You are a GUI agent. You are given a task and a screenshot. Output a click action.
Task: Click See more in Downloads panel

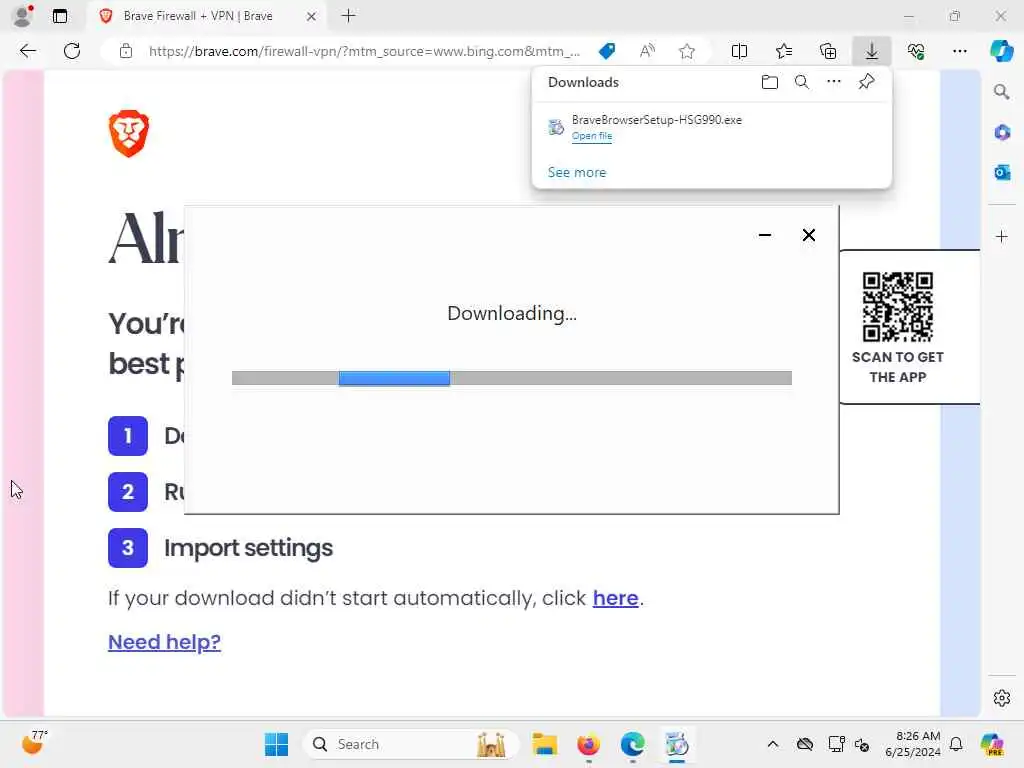coord(577,172)
